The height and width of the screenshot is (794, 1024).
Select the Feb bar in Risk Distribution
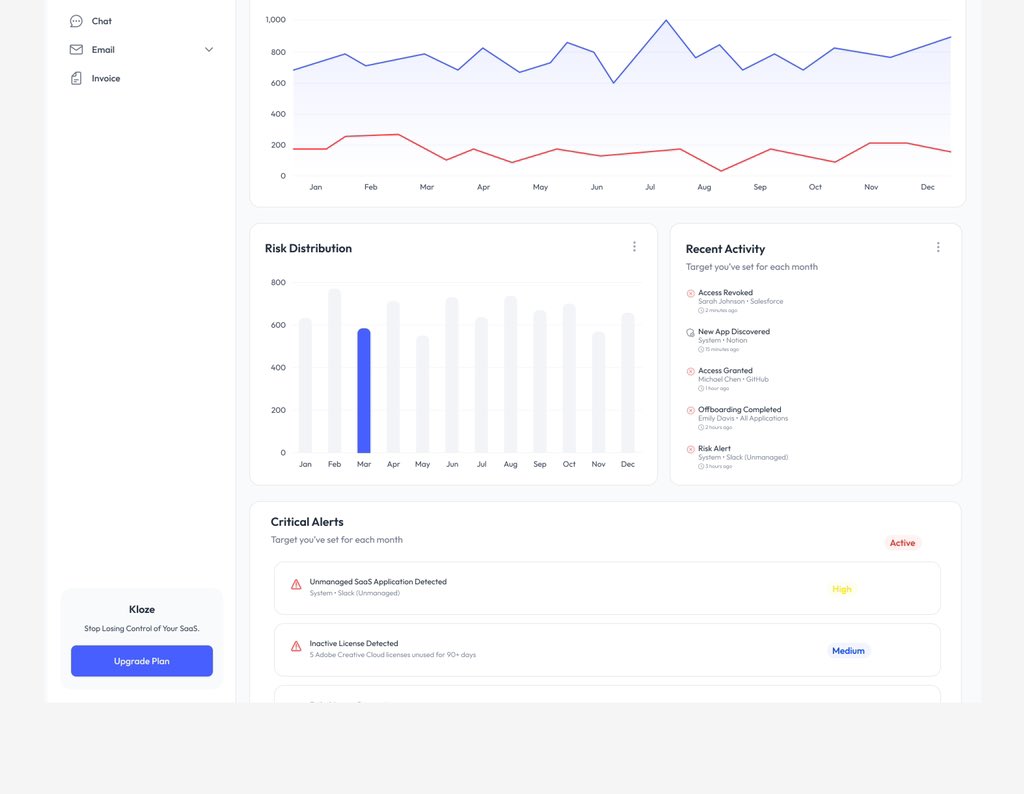[x=334, y=370]
